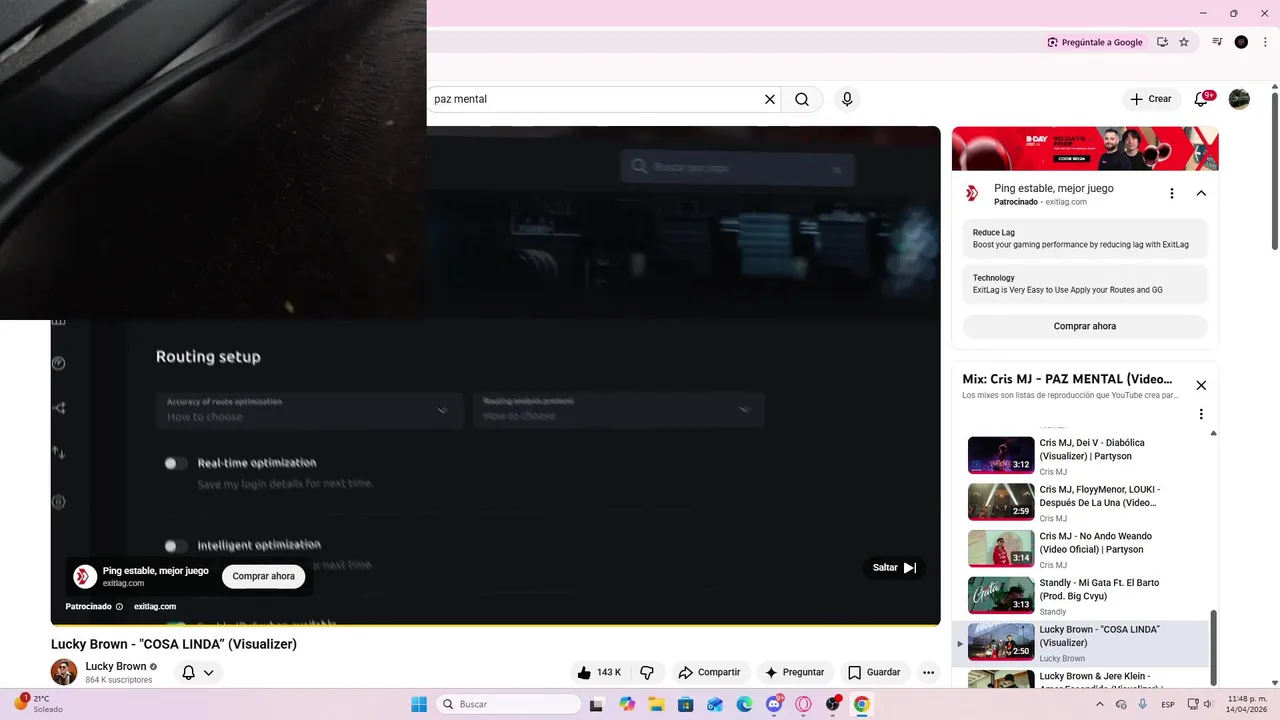The width and height of the screenshot is (1280, 720).
Task: Clear the search box with the X icon
Action: pos(770,99)
